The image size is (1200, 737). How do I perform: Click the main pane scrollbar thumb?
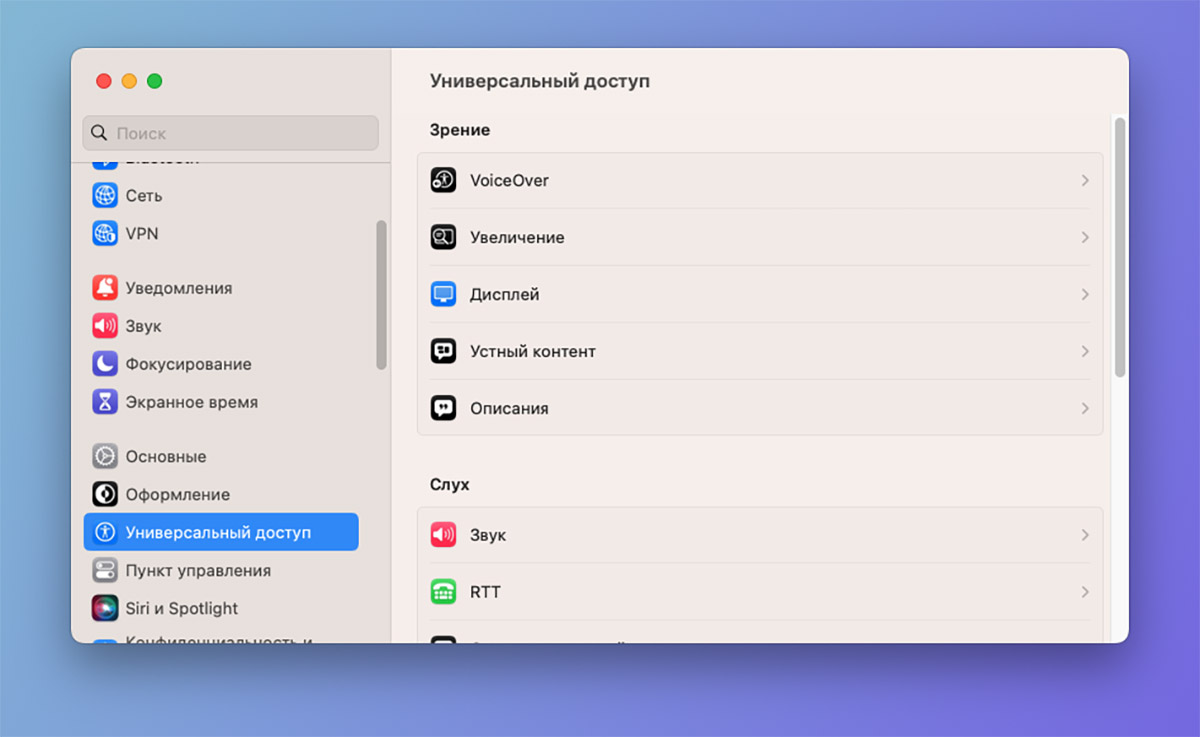pyautogui.click(x=1120, y=247)
